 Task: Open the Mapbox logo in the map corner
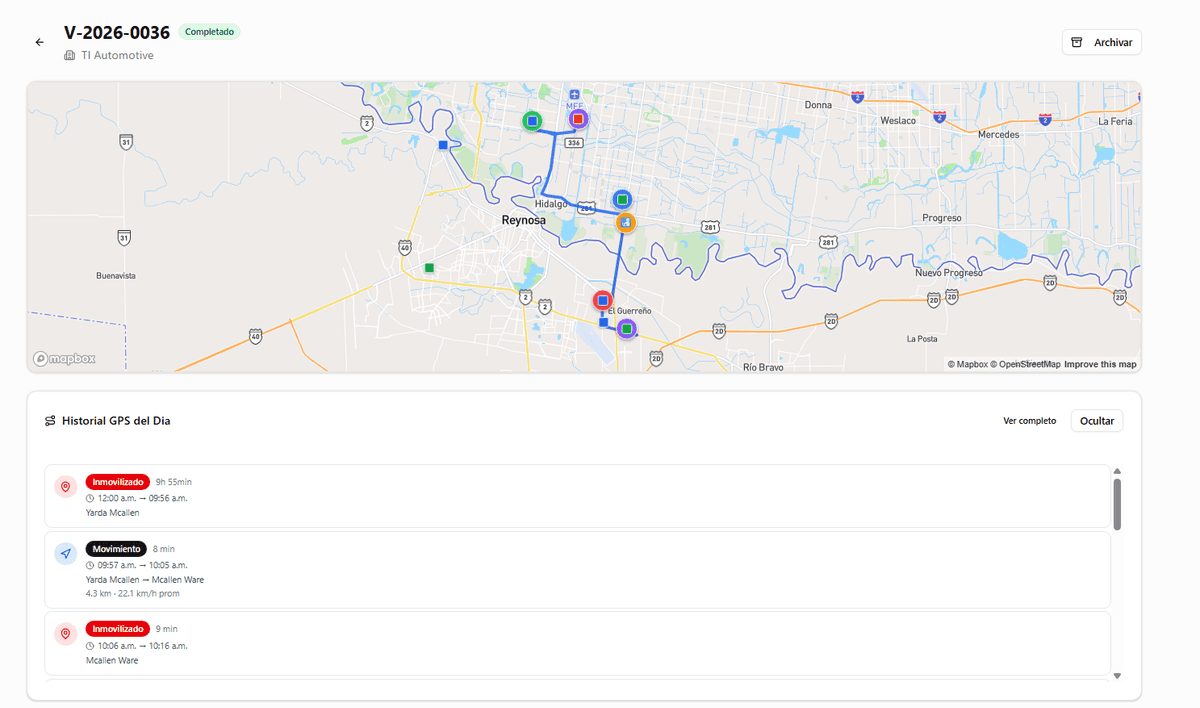click(x=63, y=358)
